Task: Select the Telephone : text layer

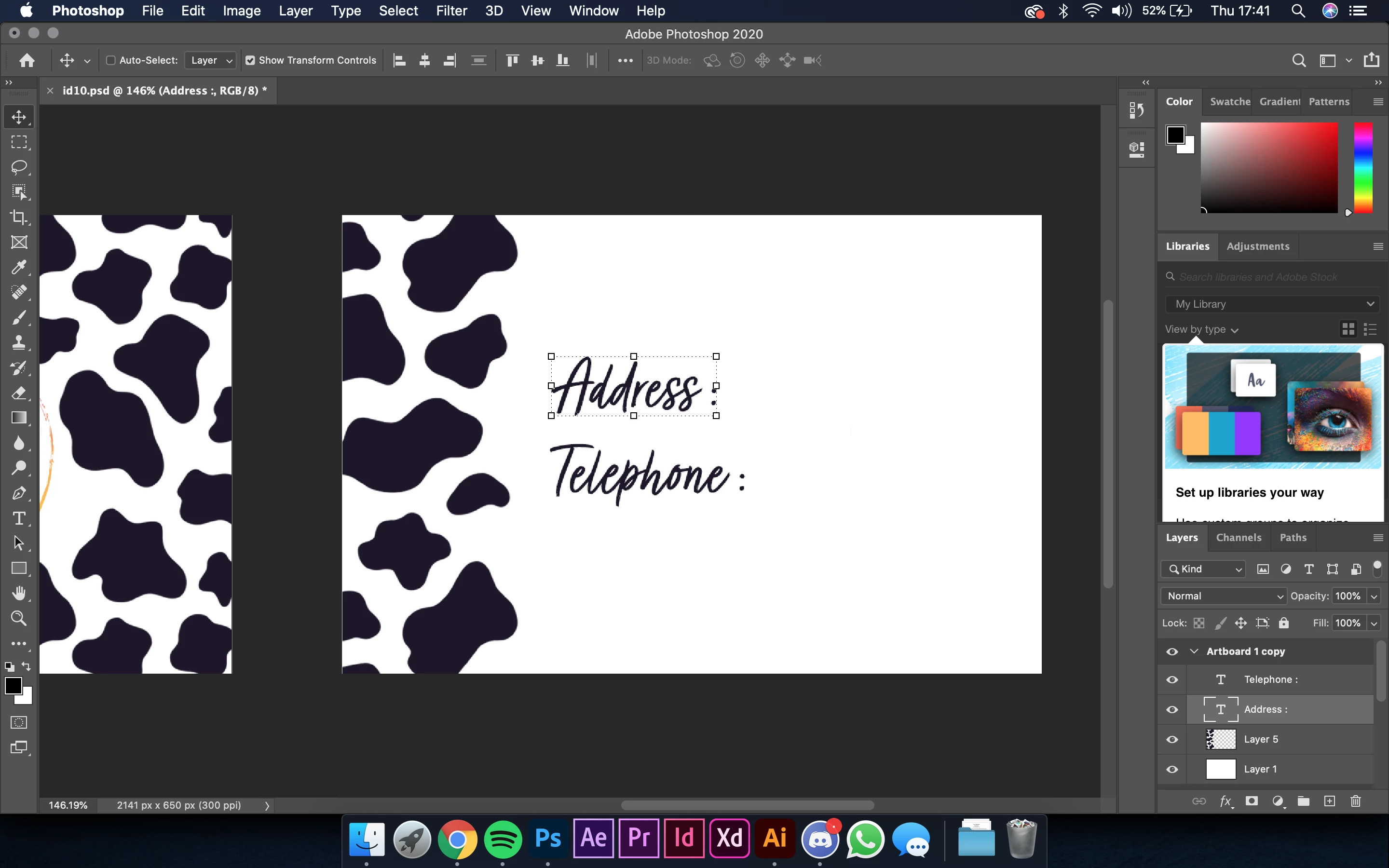Action: coord(1271,679)
